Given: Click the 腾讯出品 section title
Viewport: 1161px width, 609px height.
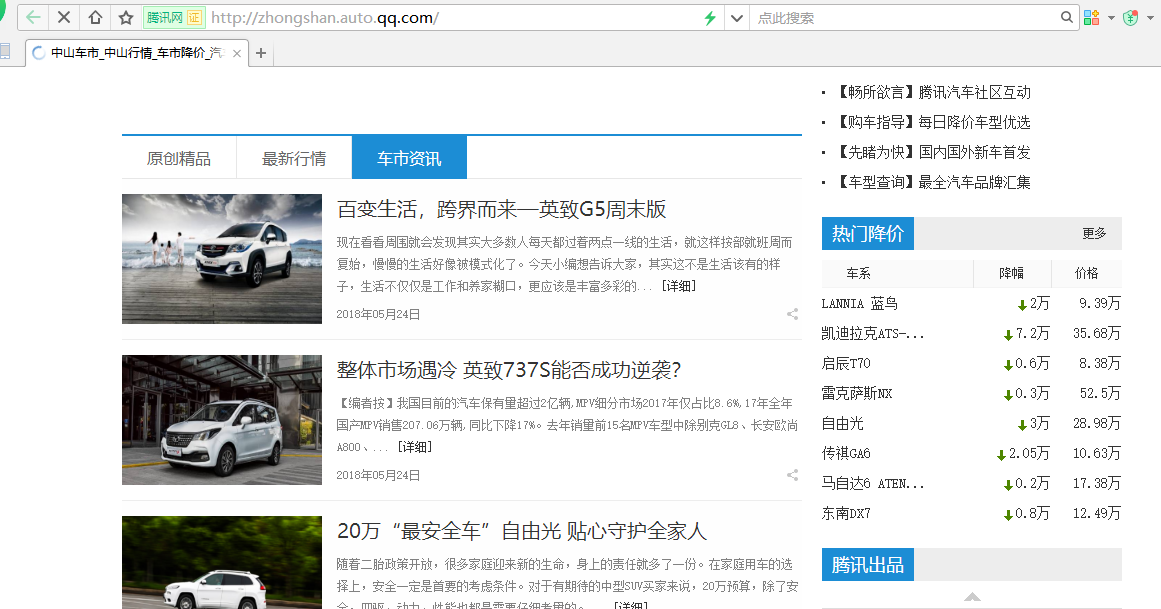Looking at the screenshot, I should [868, 565].
